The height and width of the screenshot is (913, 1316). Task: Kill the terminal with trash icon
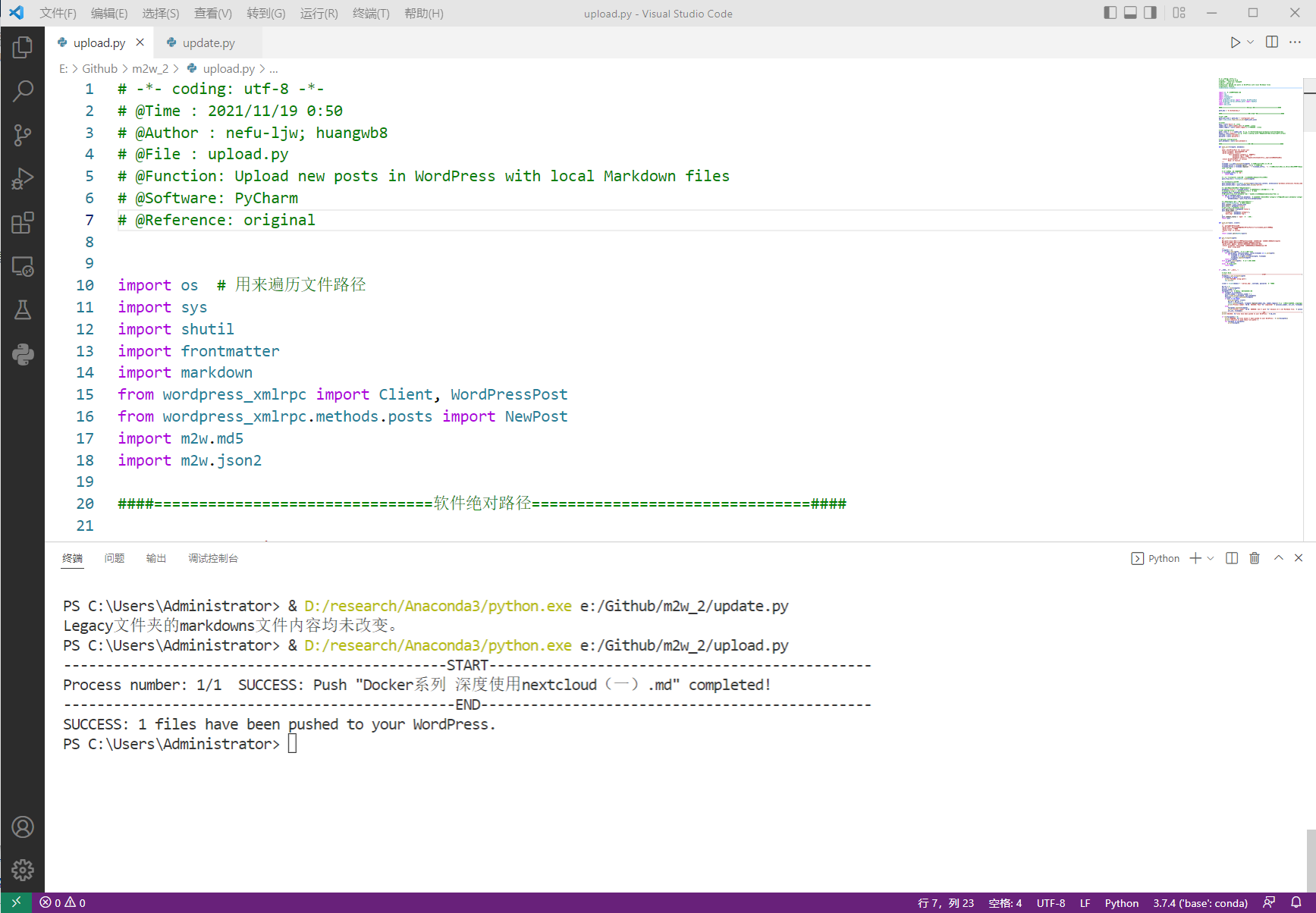pos(1254,558)
